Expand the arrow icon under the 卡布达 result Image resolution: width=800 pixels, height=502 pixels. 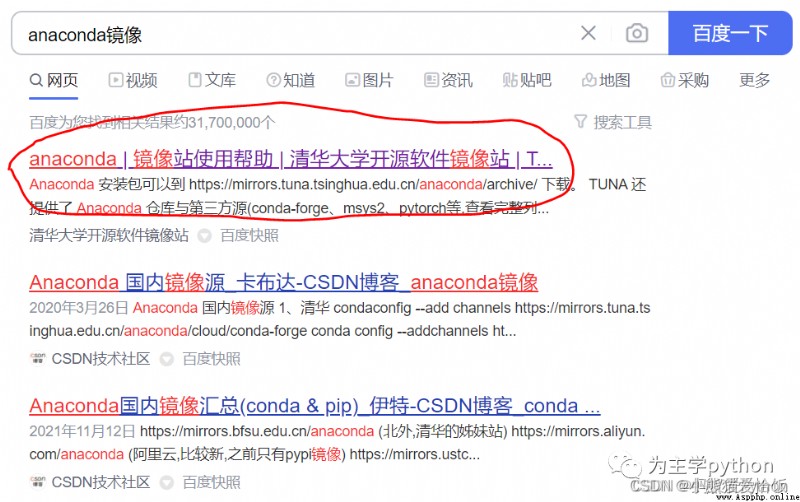pos(167,359)
